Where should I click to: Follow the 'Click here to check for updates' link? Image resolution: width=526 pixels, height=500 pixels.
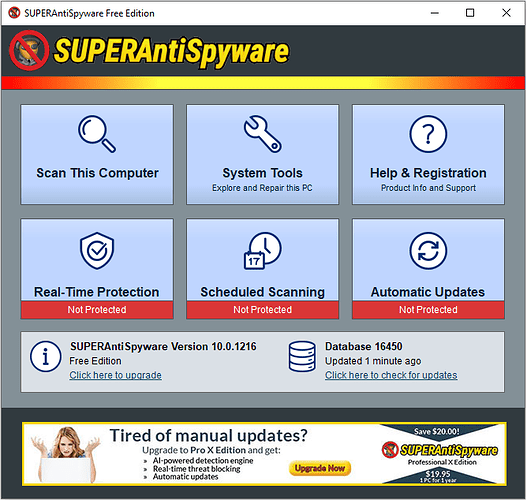click(x=391, y=375)
